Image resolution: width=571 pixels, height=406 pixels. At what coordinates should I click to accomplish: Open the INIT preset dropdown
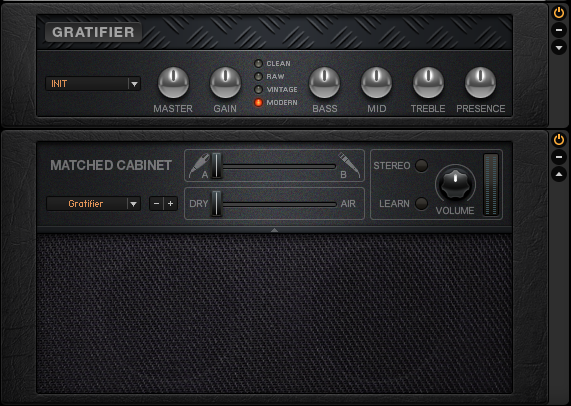point(93,84)
